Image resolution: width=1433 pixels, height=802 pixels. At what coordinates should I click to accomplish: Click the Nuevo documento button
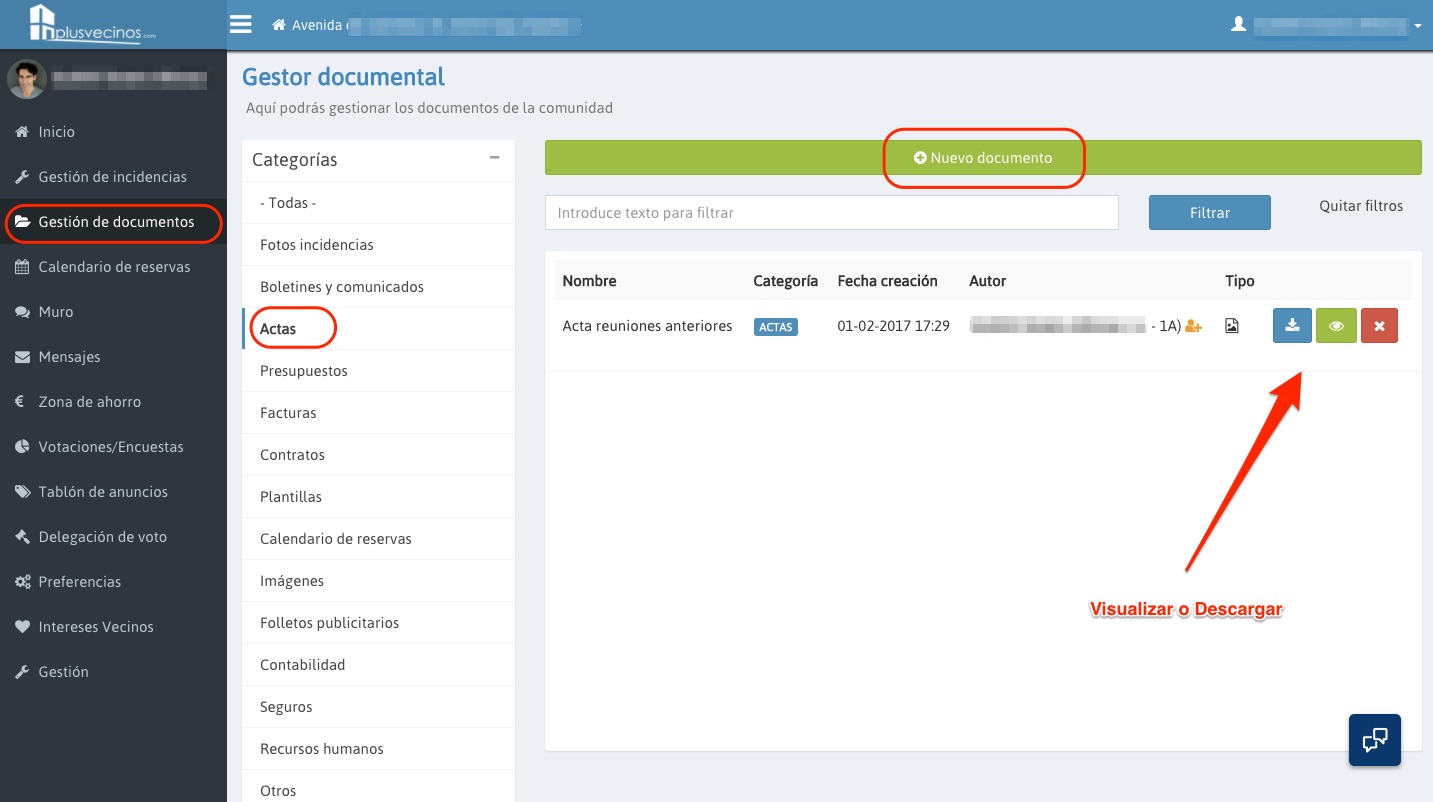[x=983, y=158]
